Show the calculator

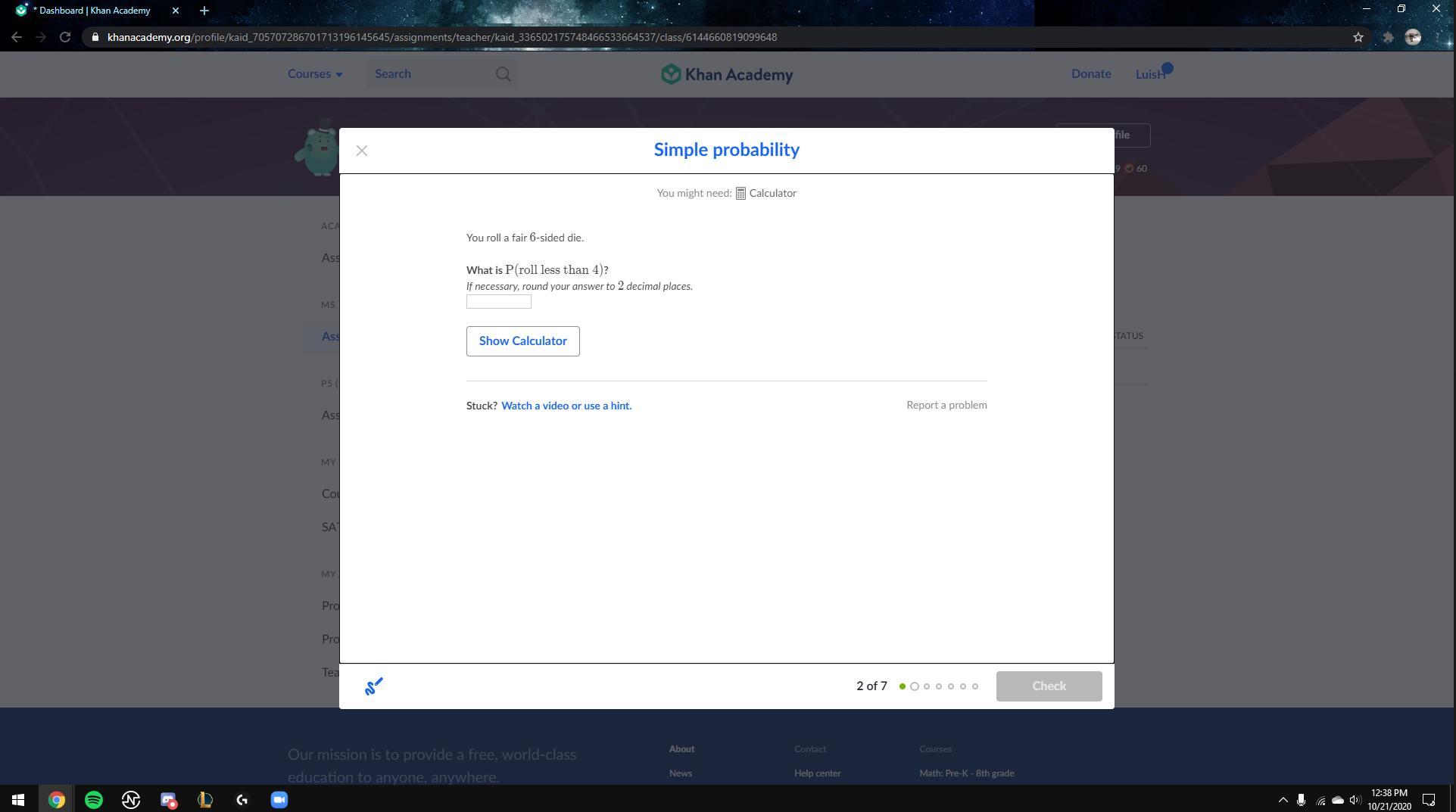tap(523, 341)
